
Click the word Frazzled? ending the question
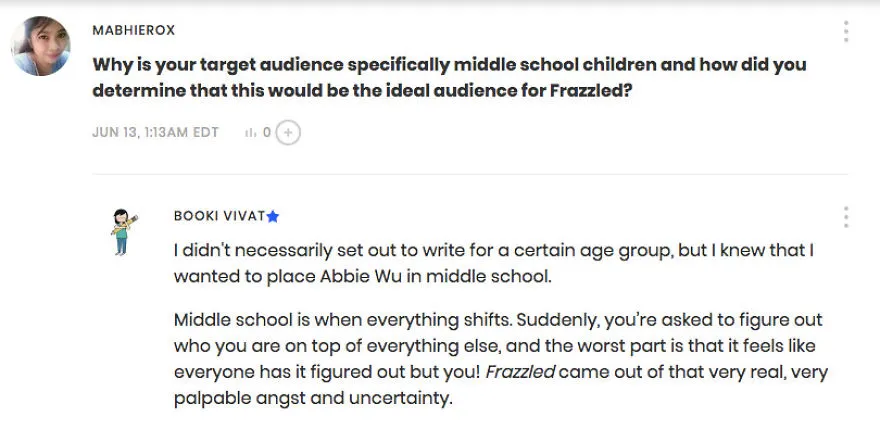591,90
